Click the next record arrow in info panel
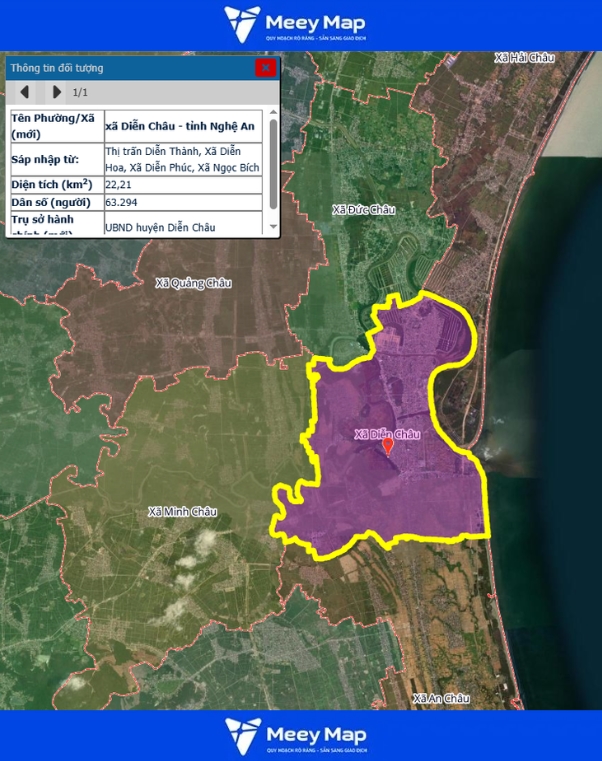The width and height of the screenshot is (602, 761). click(56, 92)
